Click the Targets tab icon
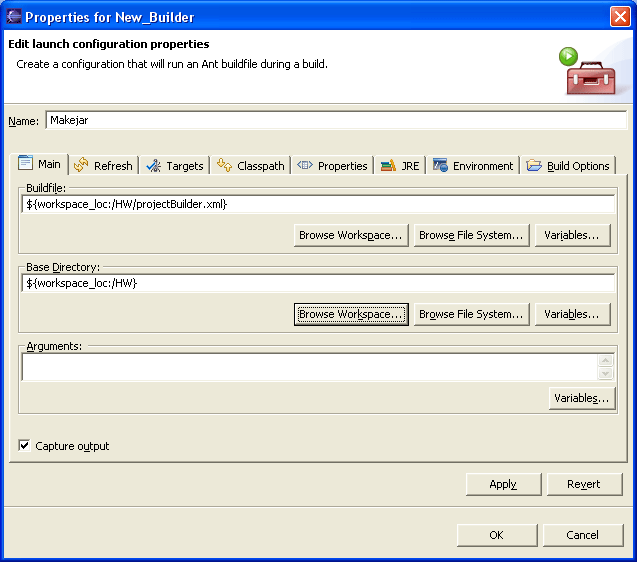 154,165
